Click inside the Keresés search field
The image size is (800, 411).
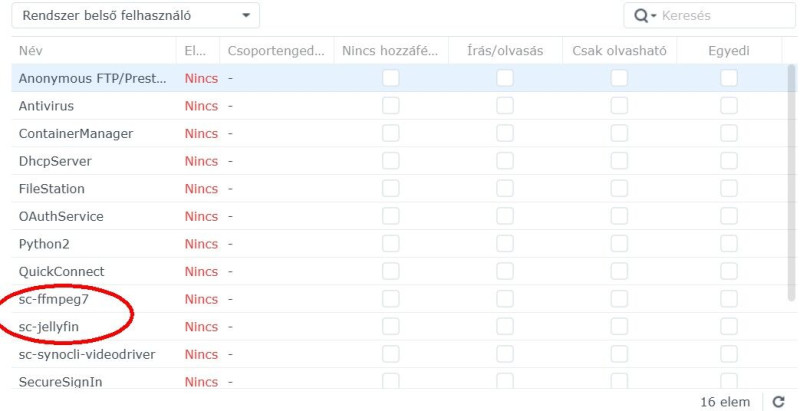712,16
